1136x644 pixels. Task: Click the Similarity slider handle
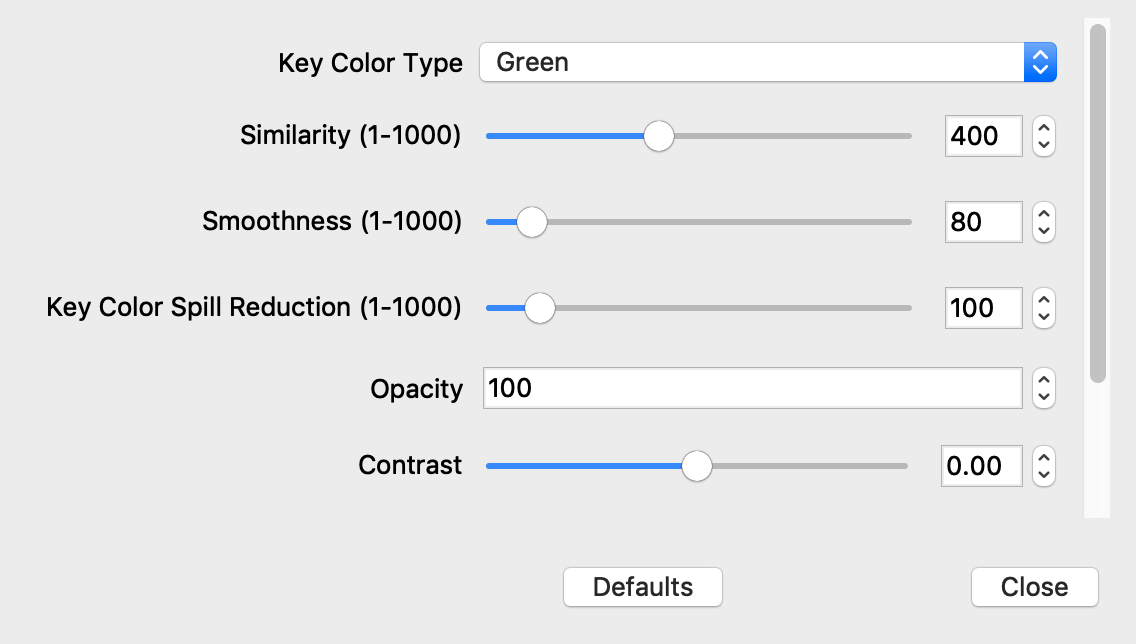(658, 136)
